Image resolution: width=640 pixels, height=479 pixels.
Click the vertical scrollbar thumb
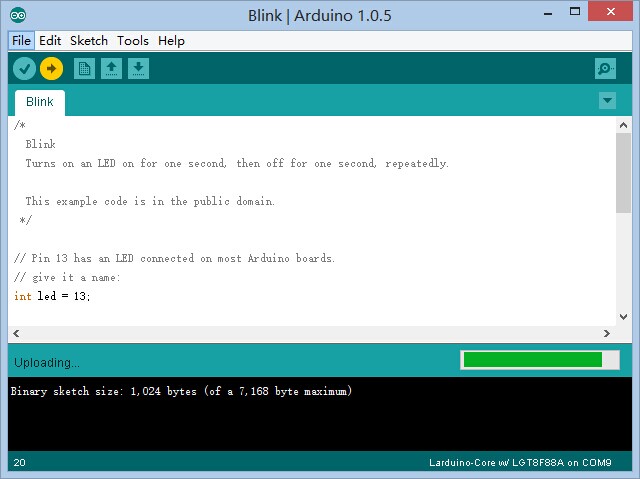(x=623, y=173)
